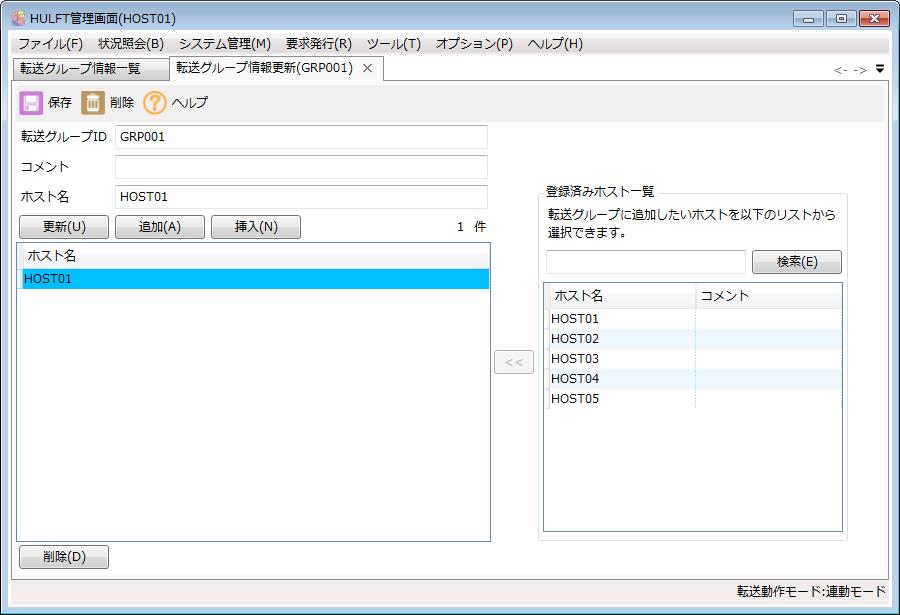Close the HULFT管理画面 window
Image resolution: width=900 pixels, height=615 pixels.
pos(874,19)
